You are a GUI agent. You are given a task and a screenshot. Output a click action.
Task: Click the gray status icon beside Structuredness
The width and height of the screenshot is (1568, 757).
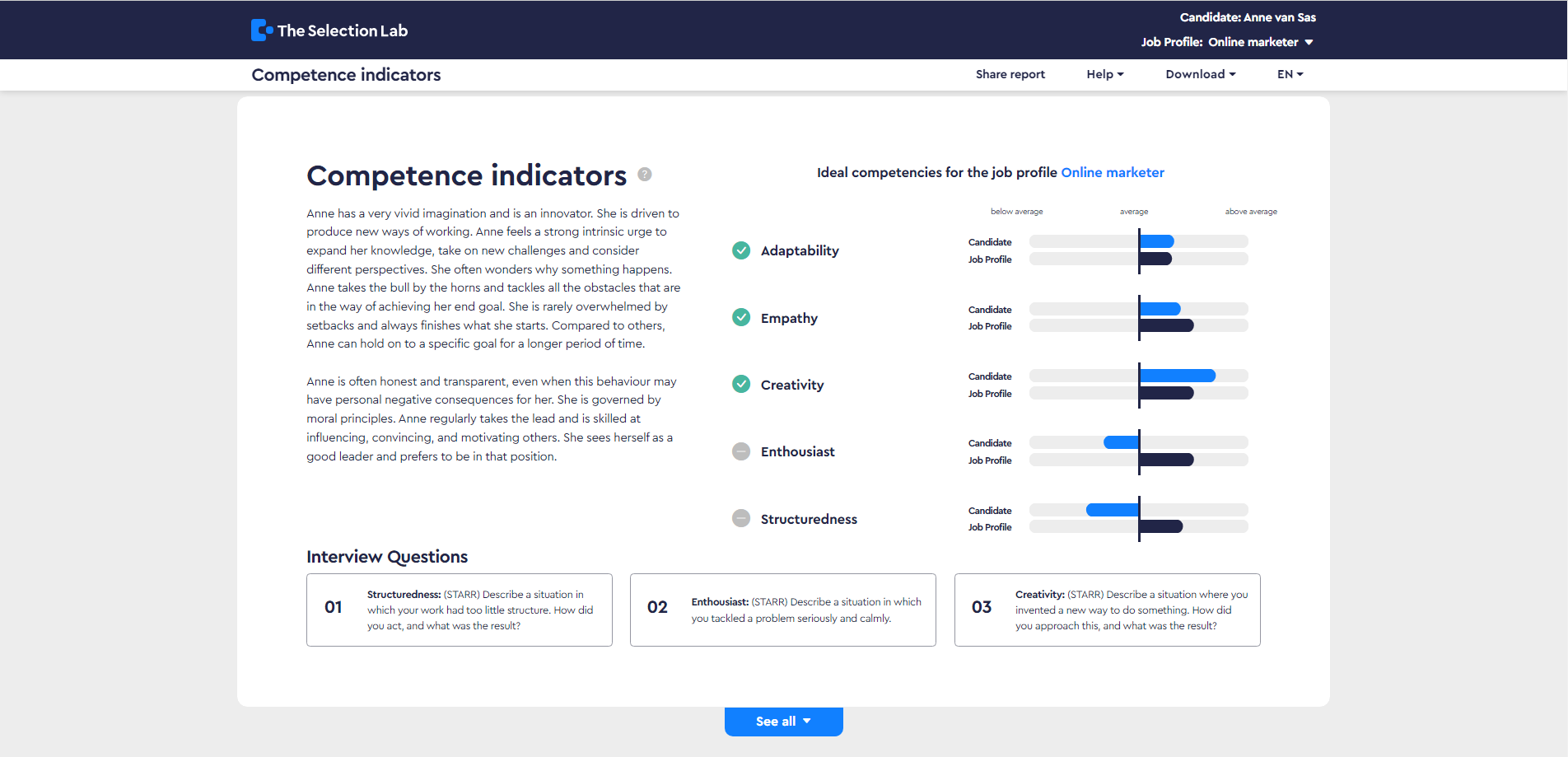point(741,518)
